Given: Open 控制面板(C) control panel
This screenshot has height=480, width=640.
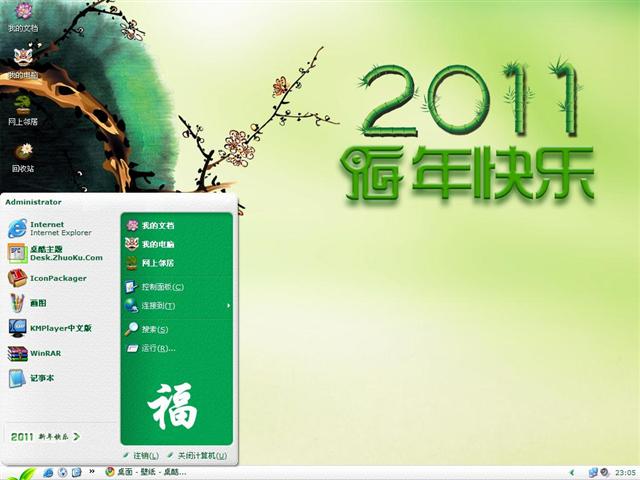Looking at the screenshot, I should pos(154,287).
